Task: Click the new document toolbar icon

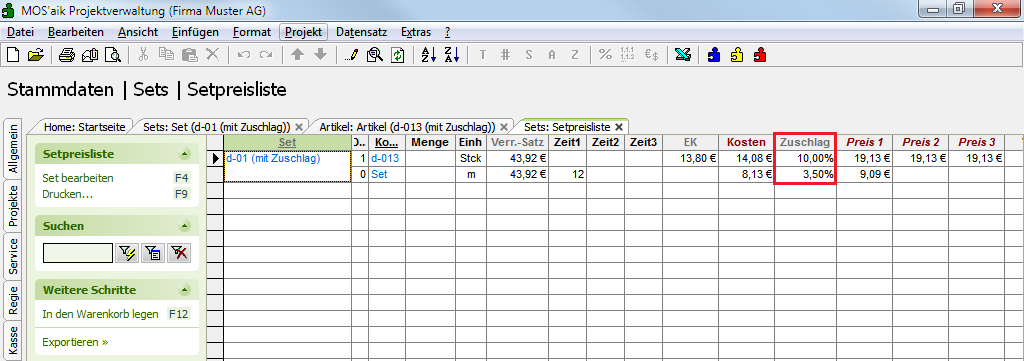Action: tap(13, 55)
